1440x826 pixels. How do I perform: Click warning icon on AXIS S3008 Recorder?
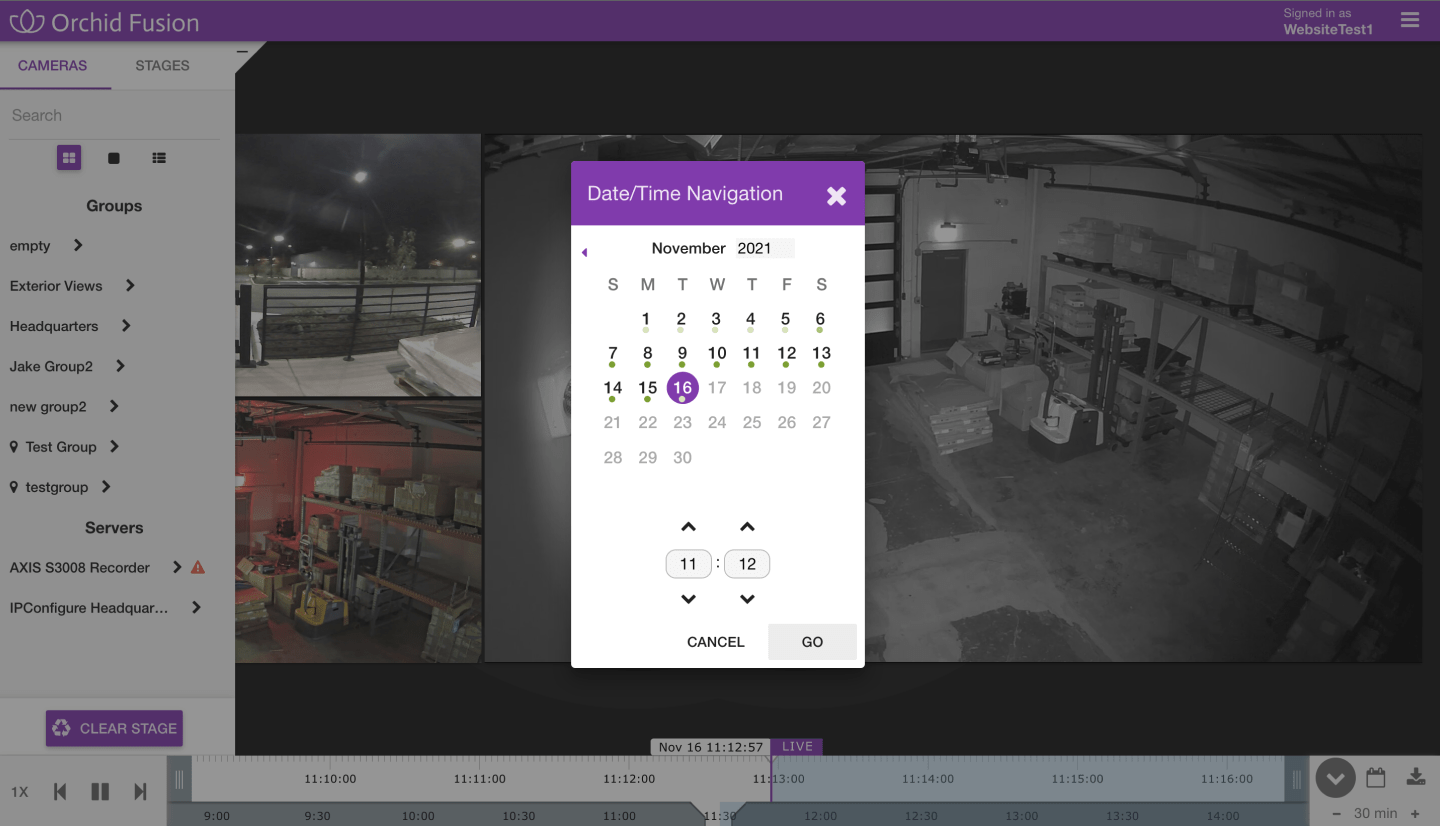(198, 567)
